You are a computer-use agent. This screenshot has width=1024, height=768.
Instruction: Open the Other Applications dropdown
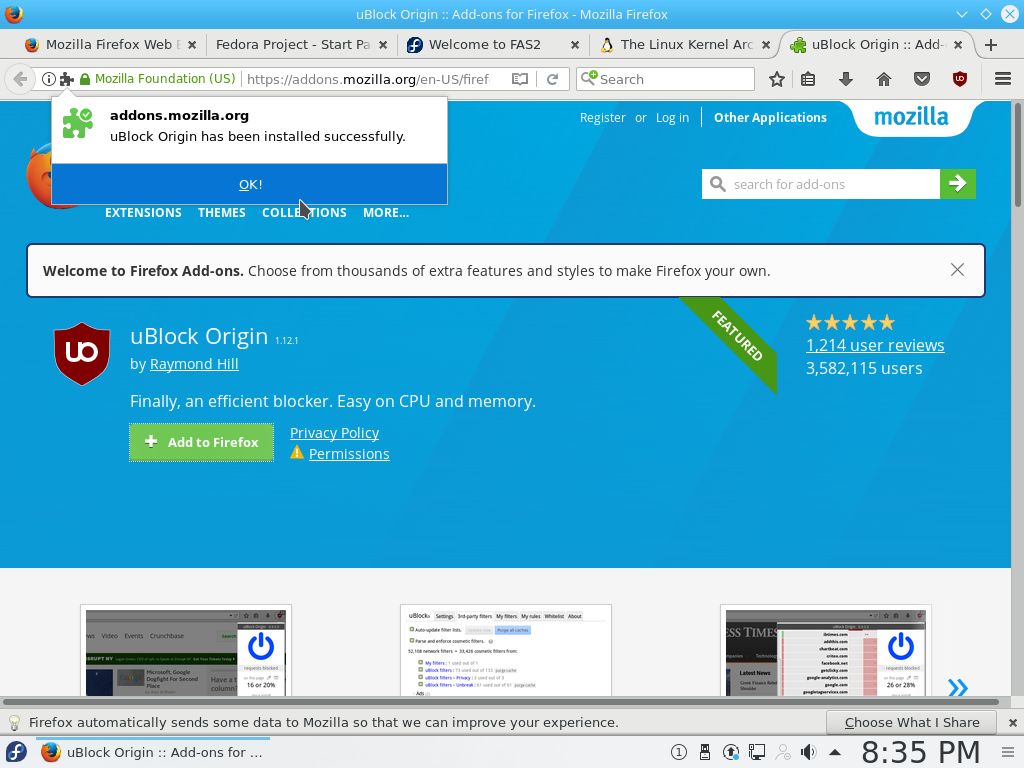click(770, 118)
